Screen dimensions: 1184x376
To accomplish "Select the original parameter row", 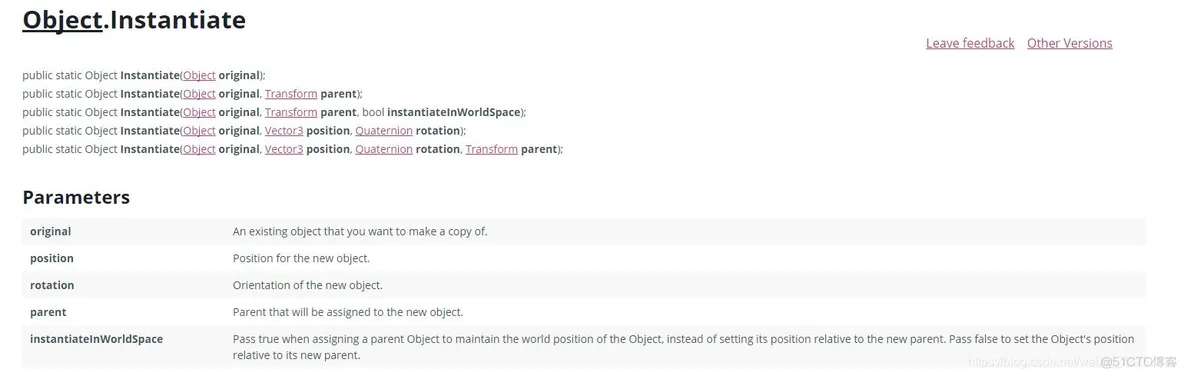I will tap(584, 232).
